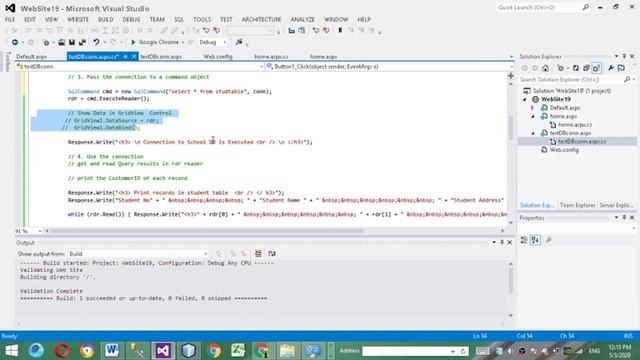Image resolution: width=640 pixels, height=360 pixels.
Task: Click Property Pages wrench in Properties panel
Action: click(x=549, y=240)
